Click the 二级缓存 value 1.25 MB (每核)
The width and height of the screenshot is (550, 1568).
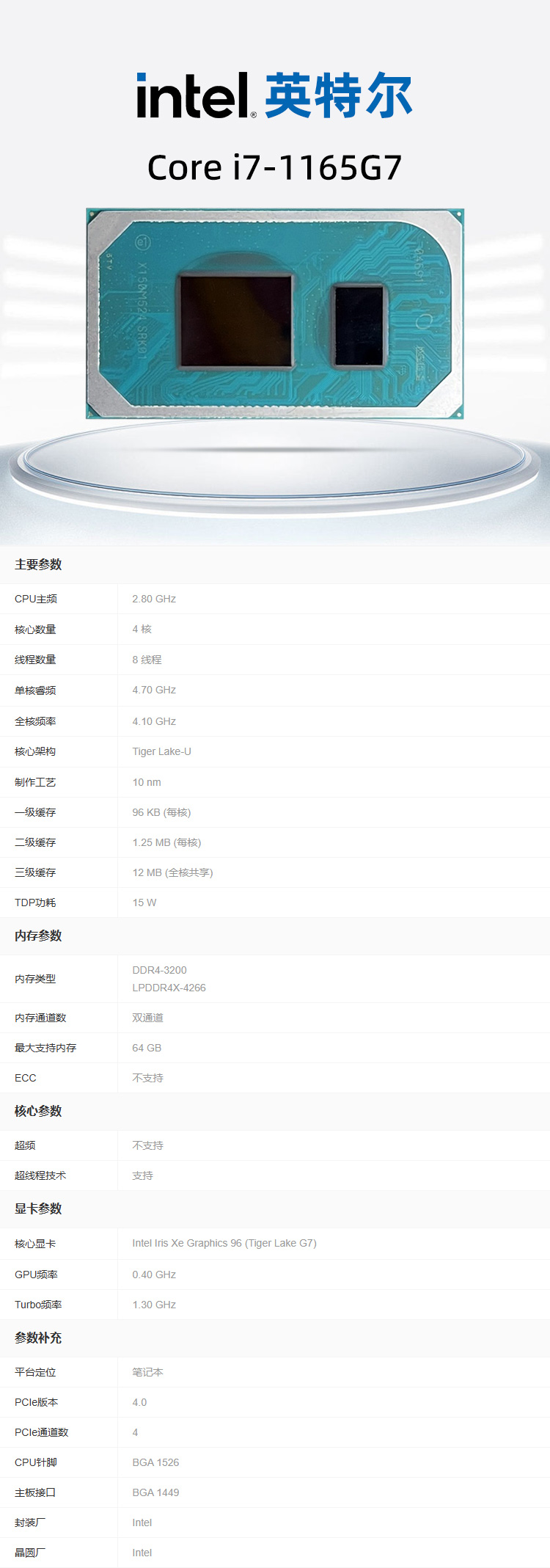click(166, 842)
